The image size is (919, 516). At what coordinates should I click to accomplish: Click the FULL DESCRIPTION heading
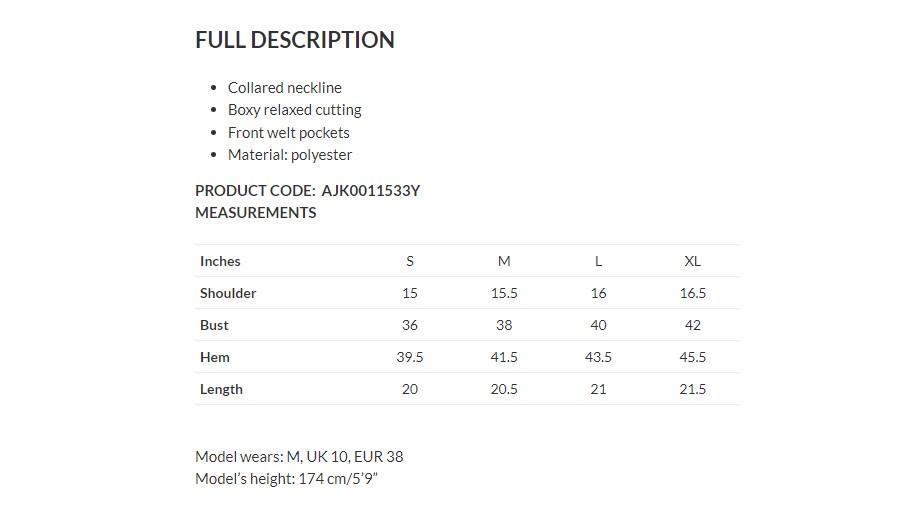(x=294, y=40)
